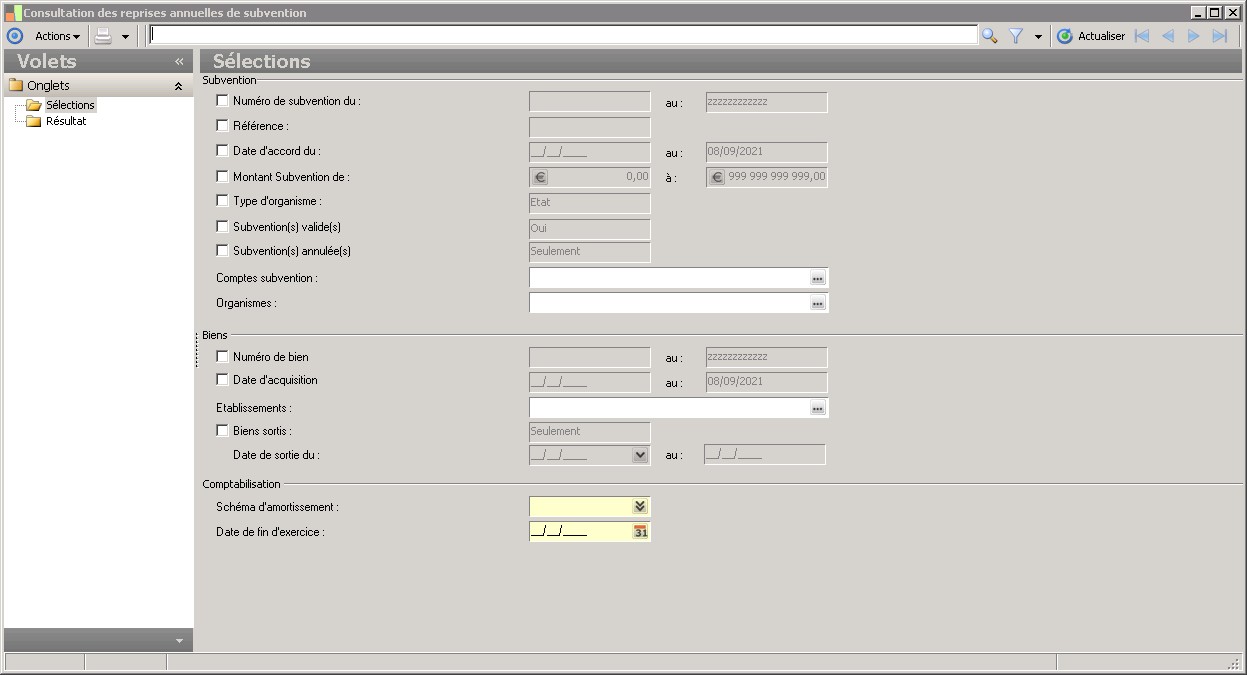1247x675 pixels.
Task: Tick Subvention(s) annulée(s) checkbox
Action: [x=222, y=251]
